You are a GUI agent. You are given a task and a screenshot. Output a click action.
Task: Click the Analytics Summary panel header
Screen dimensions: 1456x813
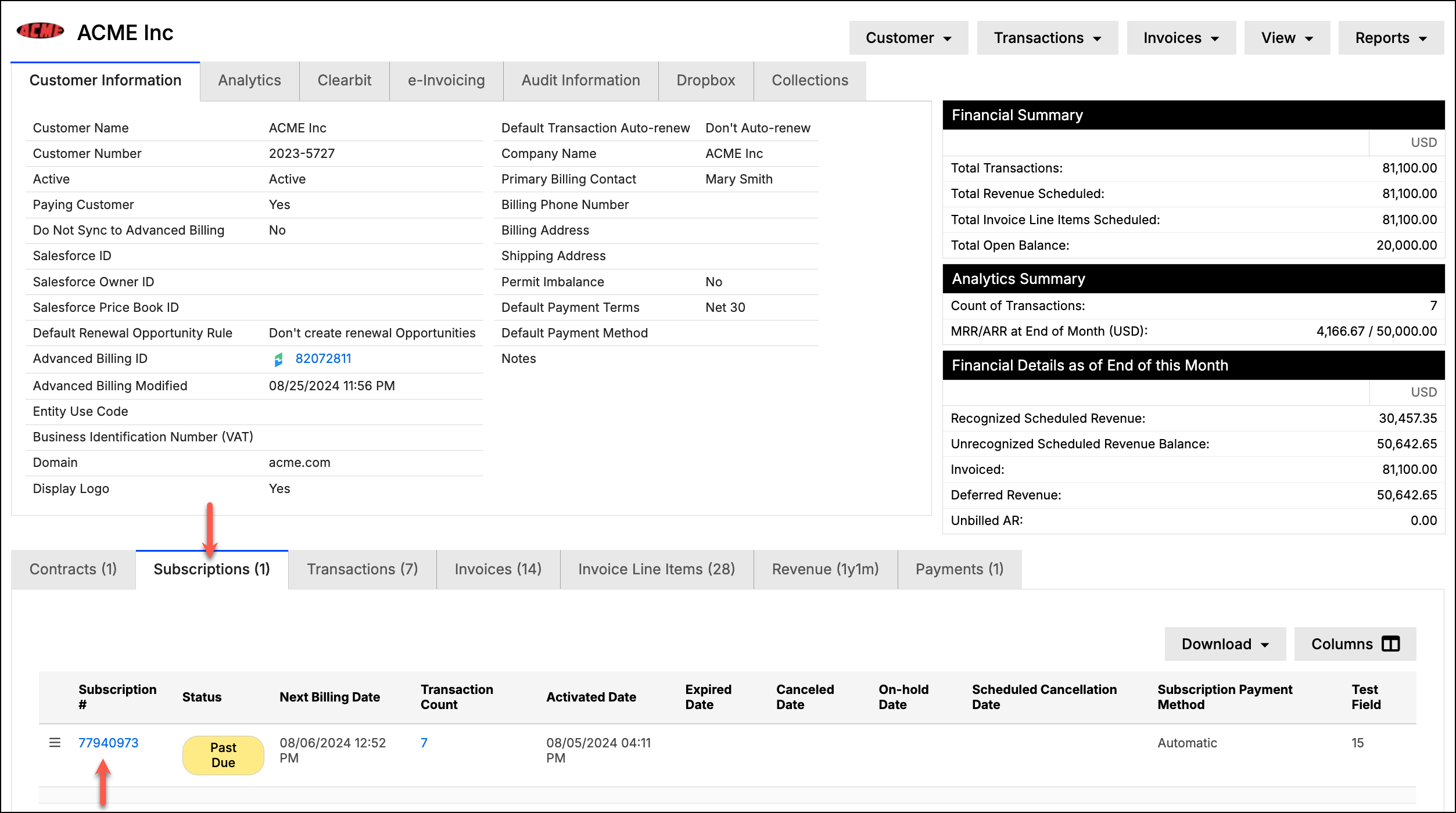pyautogui.click(x=1193, y=279)
